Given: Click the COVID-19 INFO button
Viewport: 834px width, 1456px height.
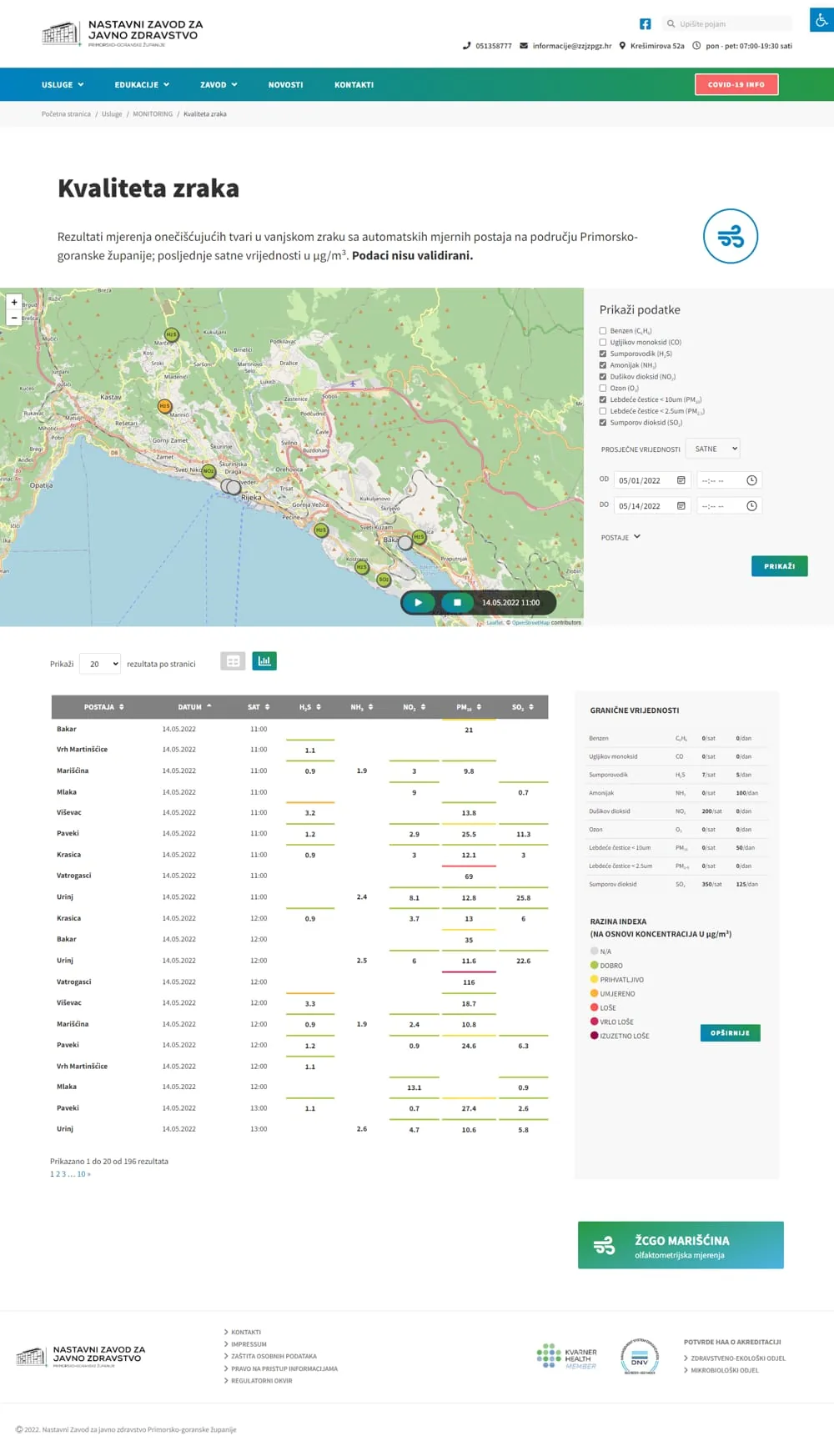Looking at the screenshot, I should (x=736, y=85).
